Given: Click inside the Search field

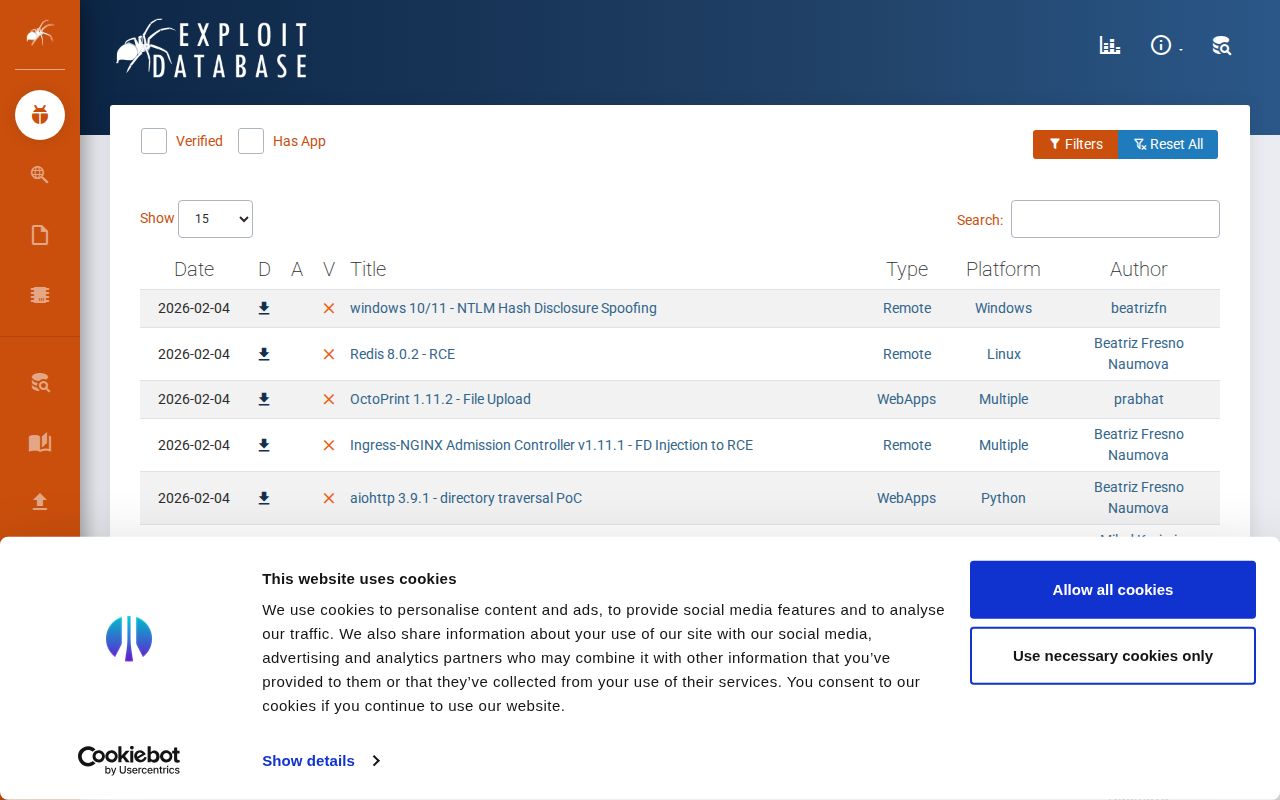Looking at the screenshot, I should pyautogui.click(x=1115, y=219).
